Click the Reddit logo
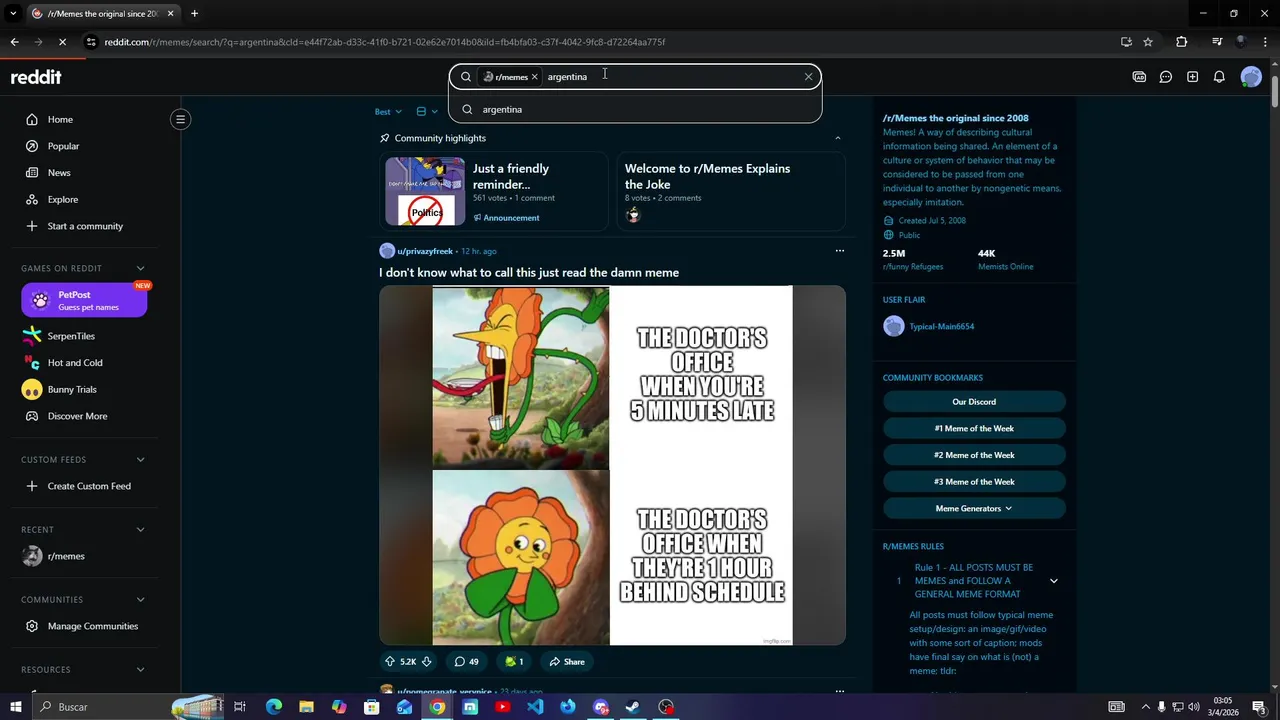The height and width of the screenshot is (720, 1280). click(36, 77)
